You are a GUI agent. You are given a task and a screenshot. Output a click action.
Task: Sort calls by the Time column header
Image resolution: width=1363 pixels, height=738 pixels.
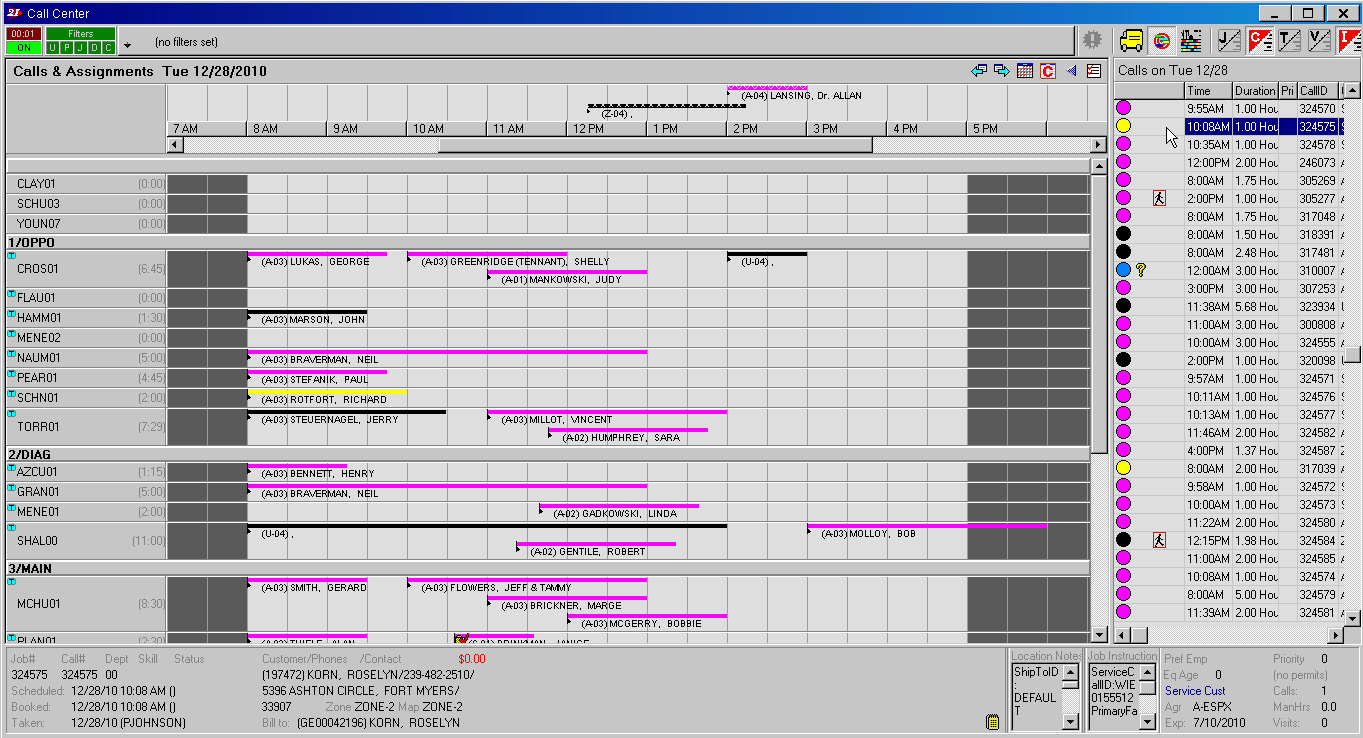pos(1207,91)
